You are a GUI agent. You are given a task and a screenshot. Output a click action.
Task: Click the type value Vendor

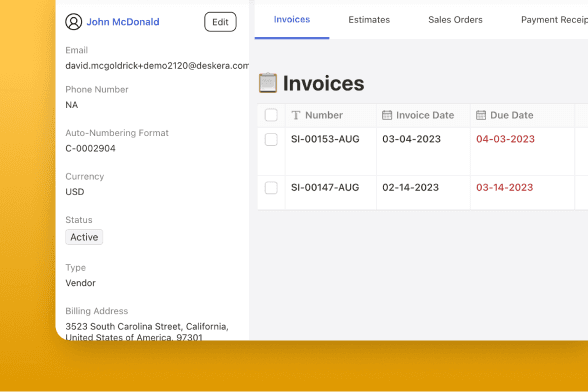(x=81, y=283)
